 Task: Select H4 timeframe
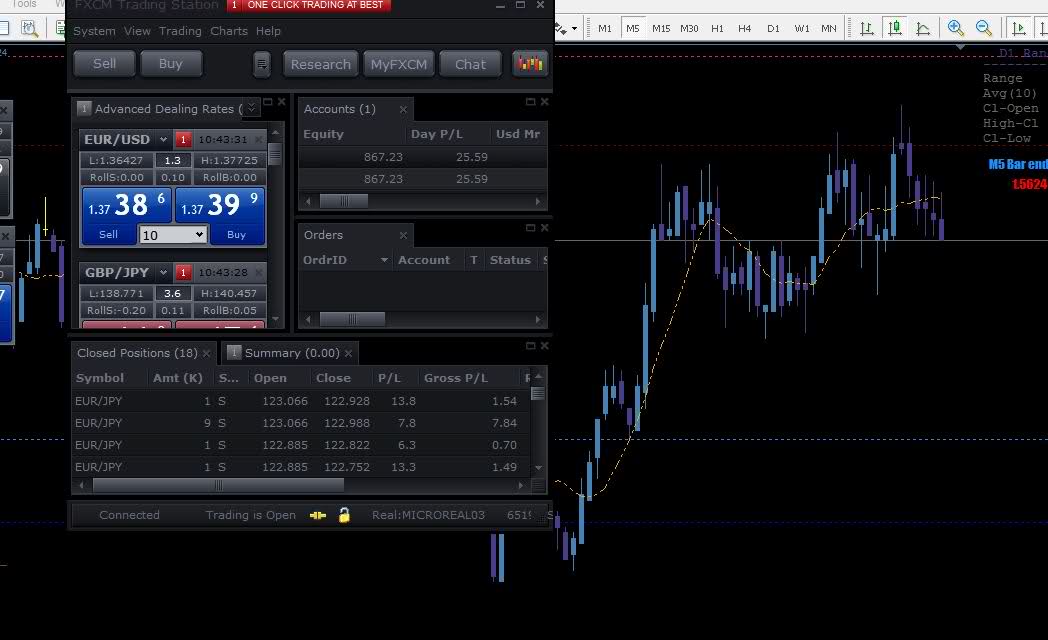(x=745, y=28)
